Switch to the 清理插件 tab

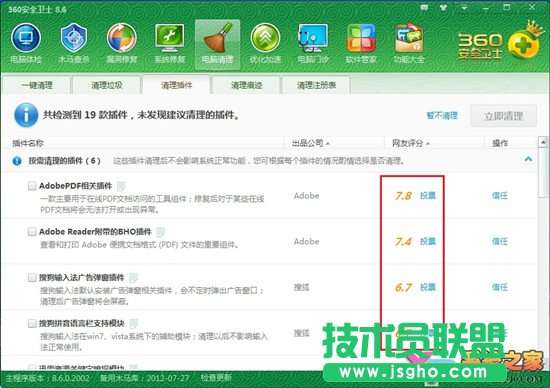click(176, 85)
